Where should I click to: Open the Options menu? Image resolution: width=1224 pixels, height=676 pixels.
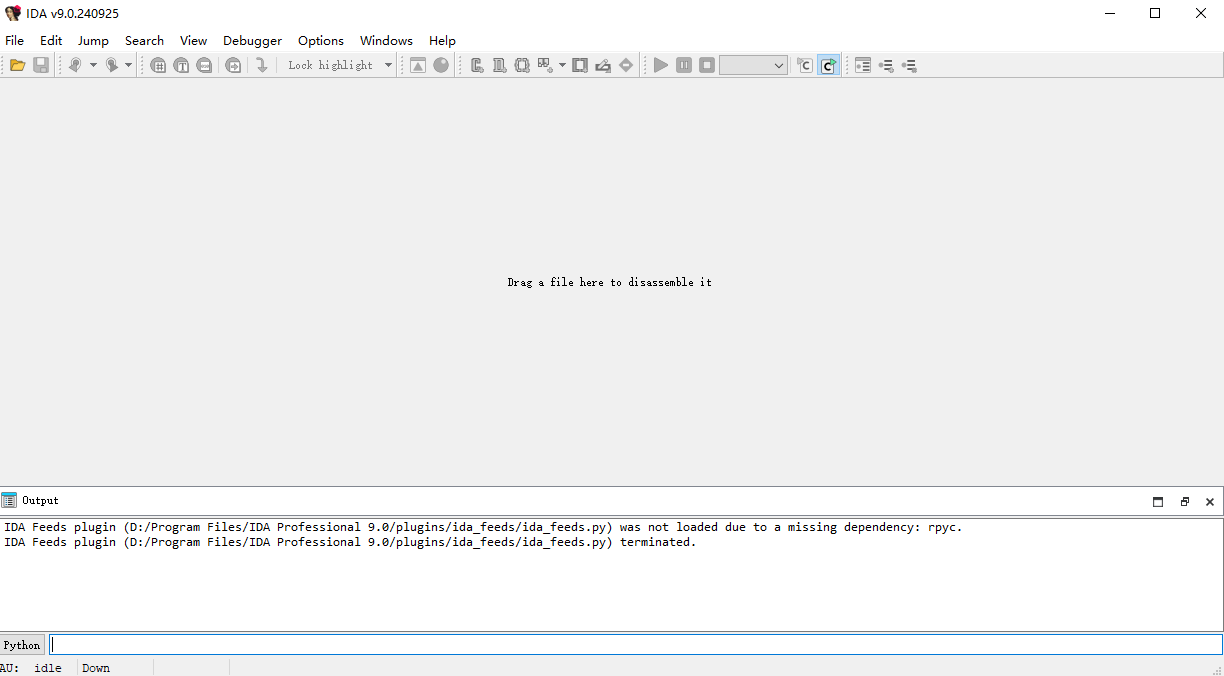[321, 40]
